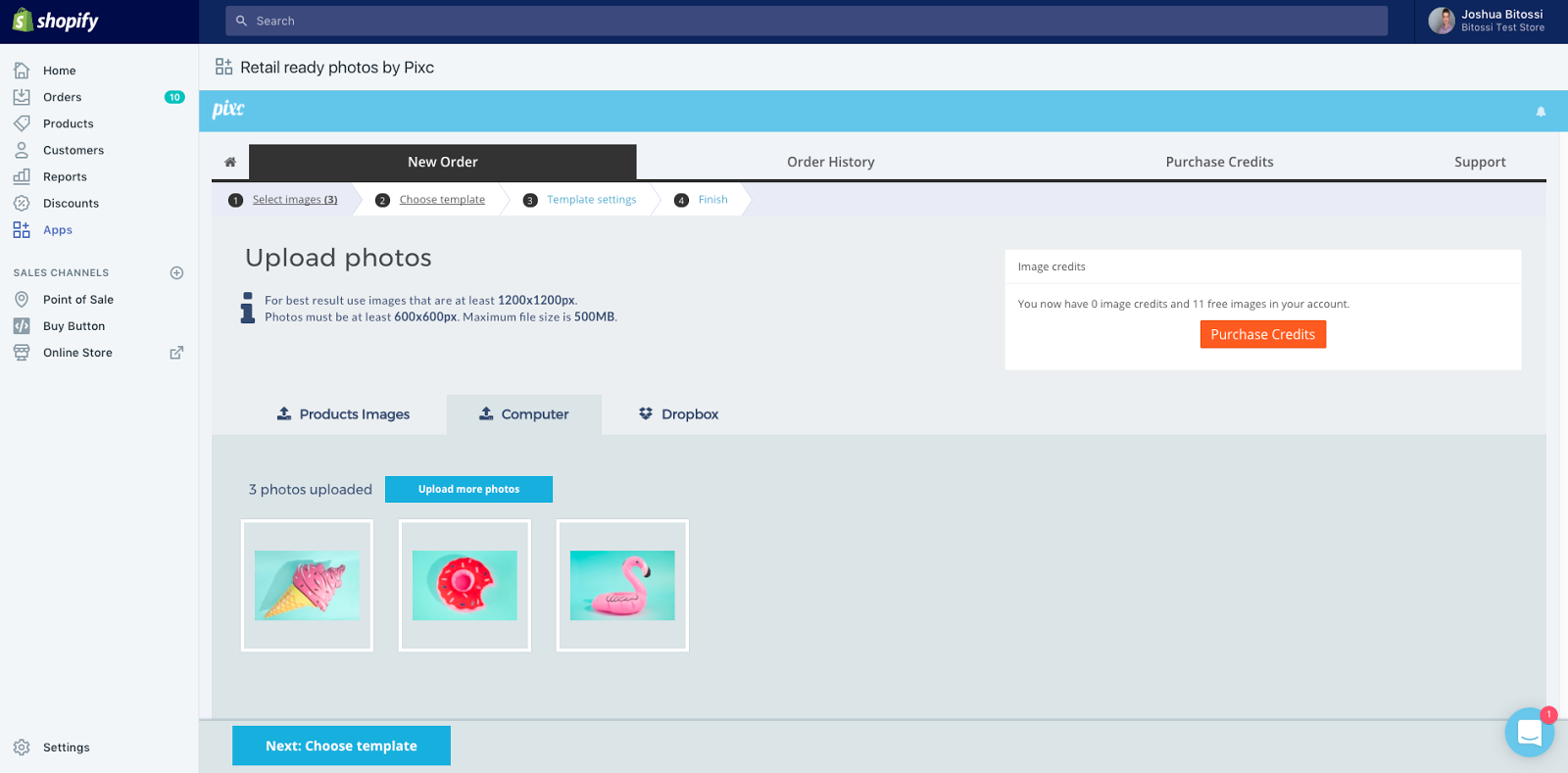1568x773 pixels.
Task: Select the ice cream cone thumbnail
Action: pos(307,585)
